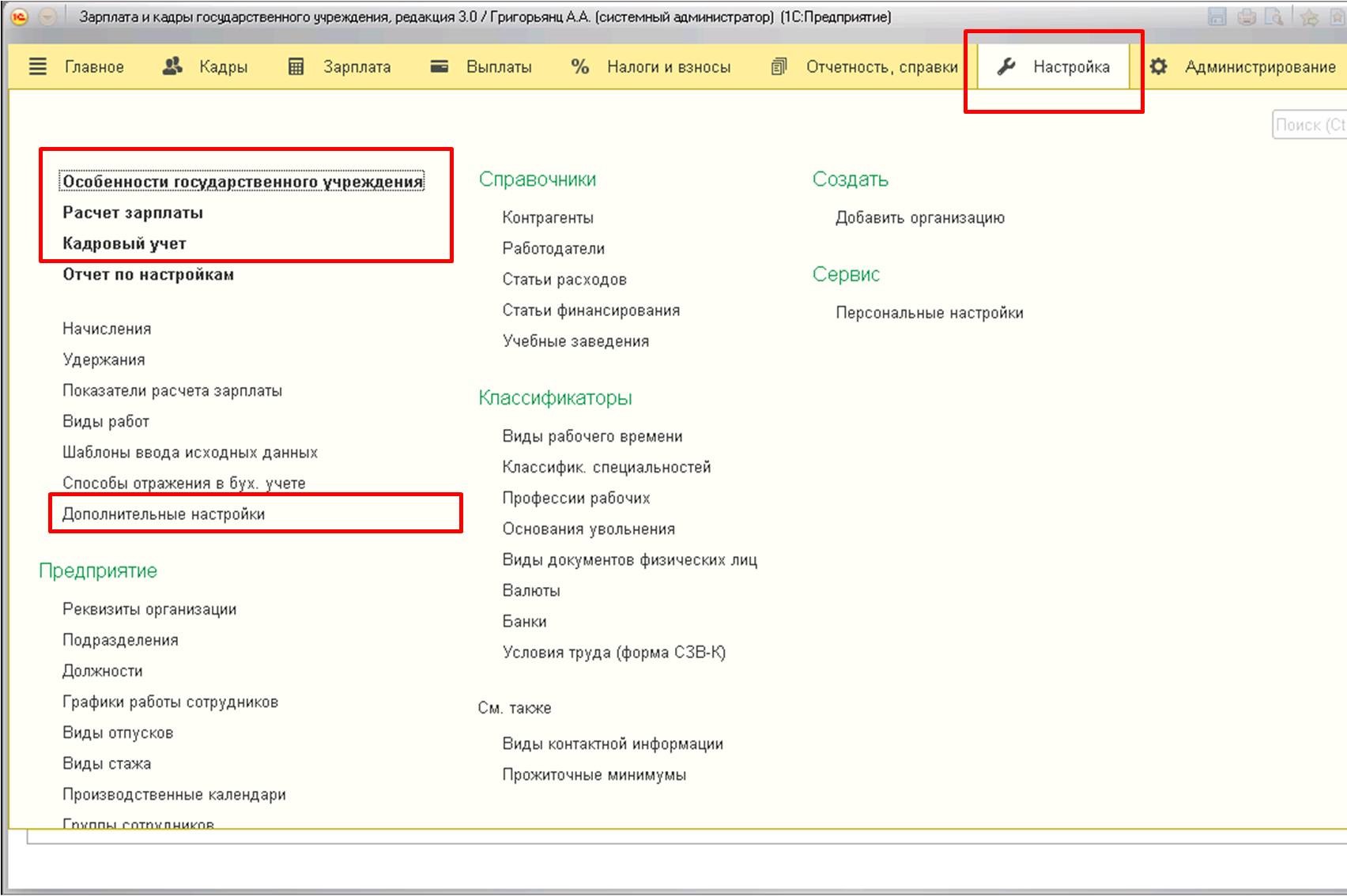
Task: Open the Прожиточные минимумы link
Action: [594, 774]
